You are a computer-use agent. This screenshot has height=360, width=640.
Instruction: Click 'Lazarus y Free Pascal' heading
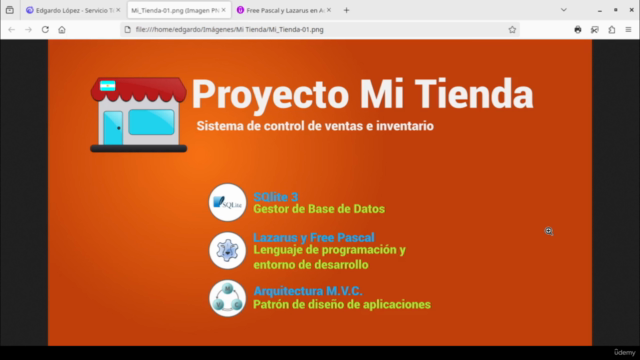tap(313, 237)
